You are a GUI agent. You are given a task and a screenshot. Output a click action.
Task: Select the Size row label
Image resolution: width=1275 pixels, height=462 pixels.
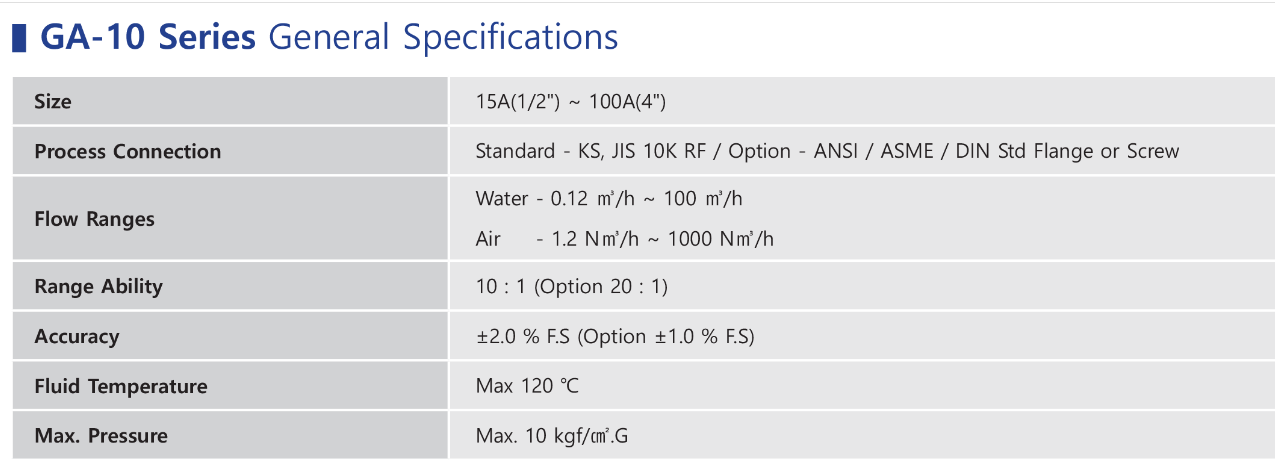pyautogui.click(x=53, y=101)
